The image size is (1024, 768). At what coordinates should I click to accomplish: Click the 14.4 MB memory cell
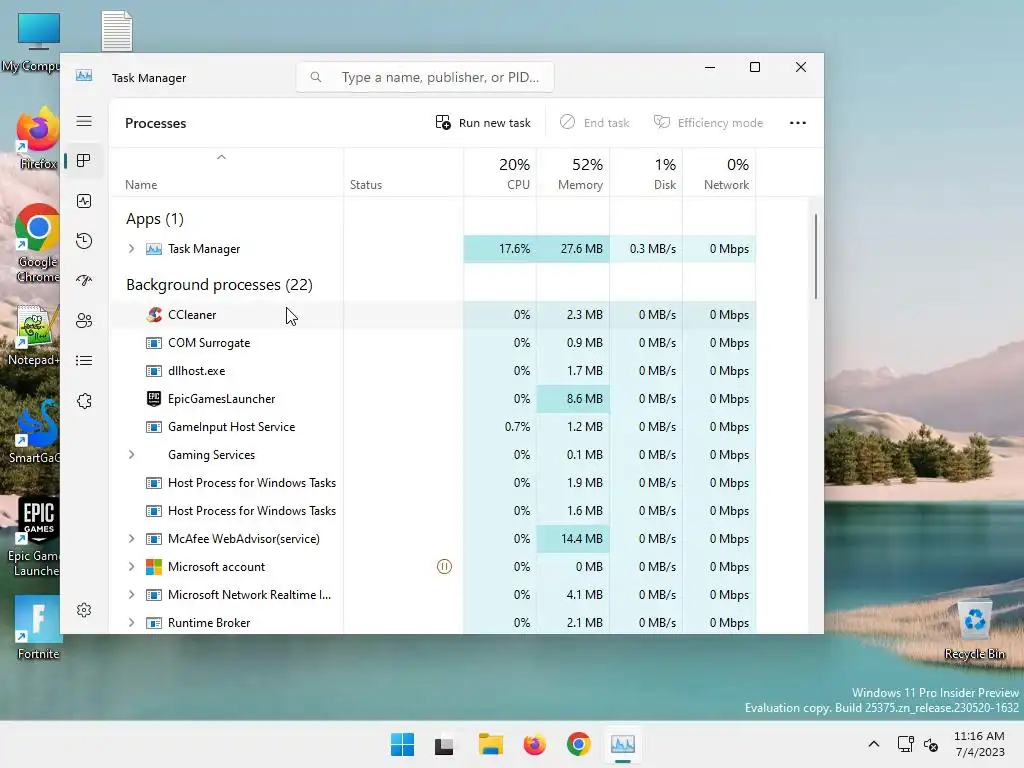tap(573, 539)
